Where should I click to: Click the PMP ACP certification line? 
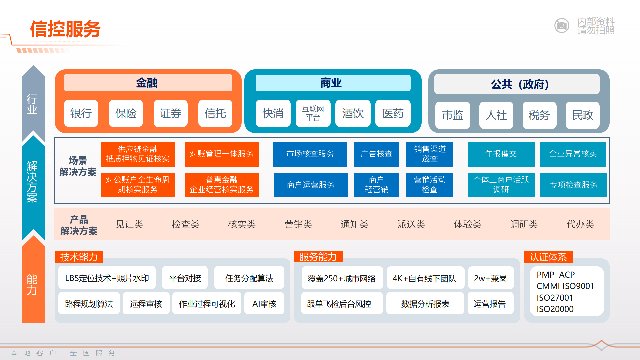click(x=556, y=275)
